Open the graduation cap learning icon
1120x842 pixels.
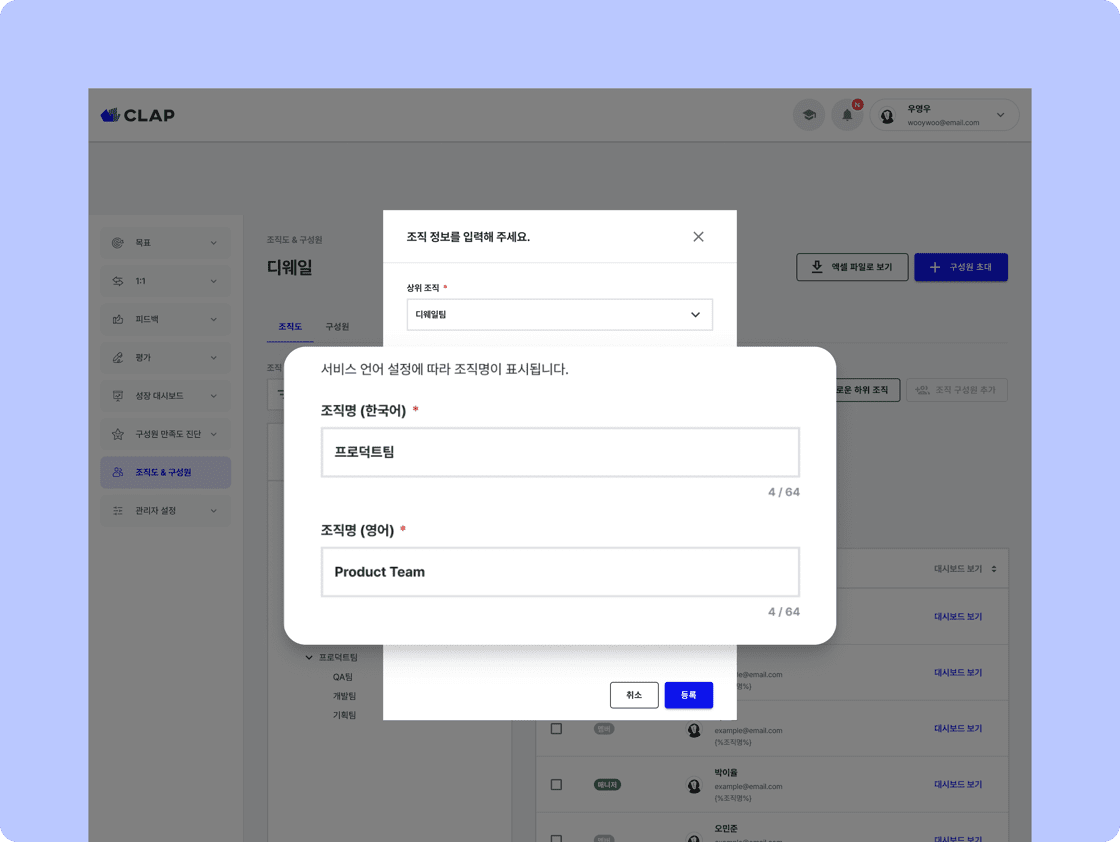[809, 115]
